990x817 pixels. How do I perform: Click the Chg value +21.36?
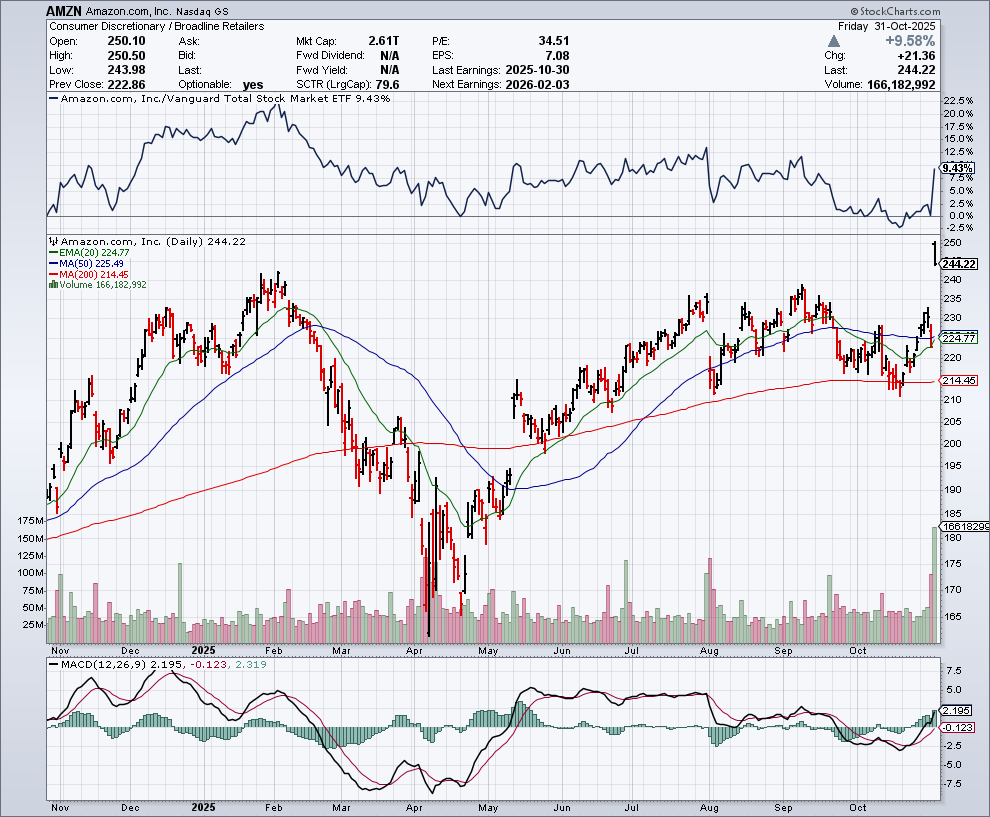[x=915, y=56]
